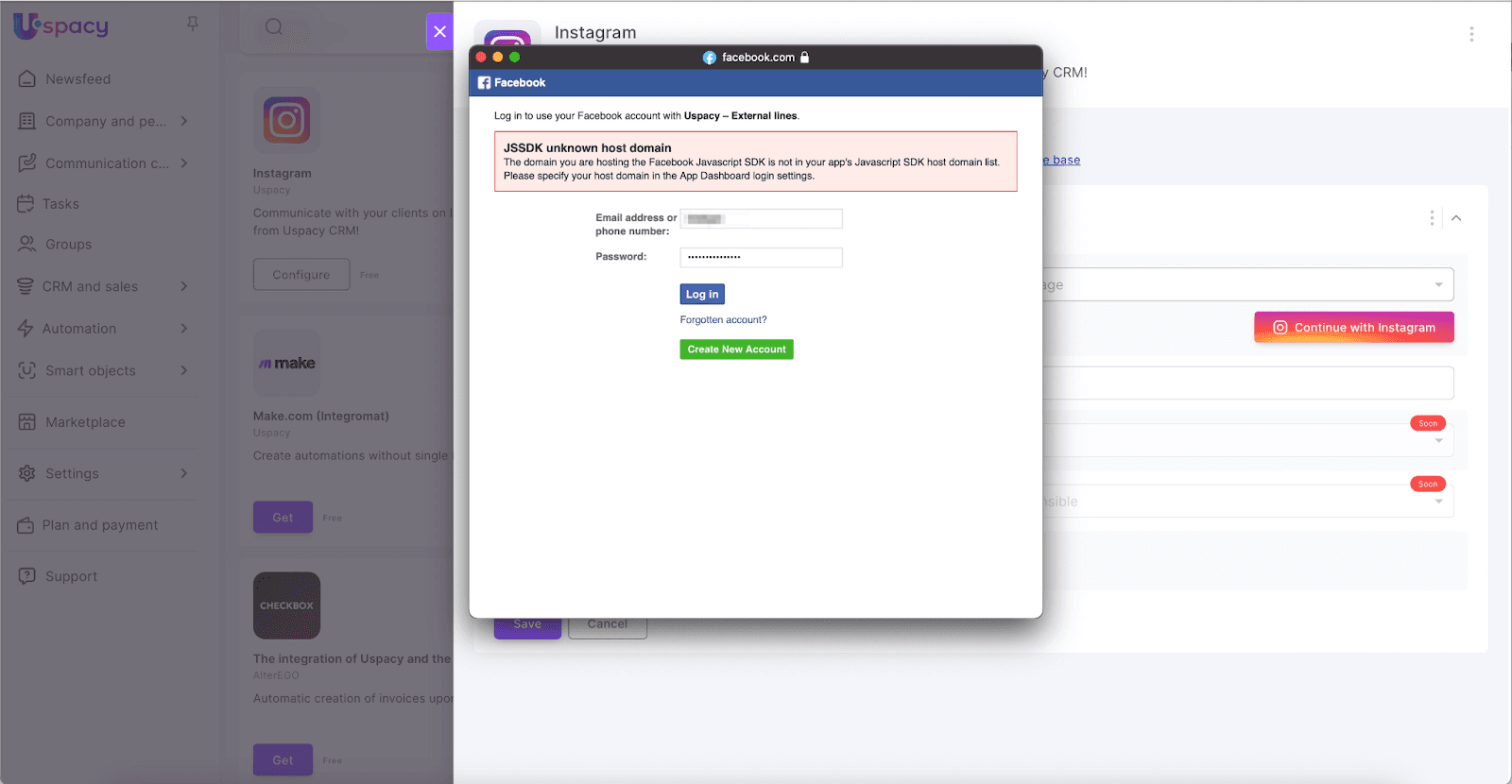
Task: Click Create New Account button
Action: click(x=736, y=349)
